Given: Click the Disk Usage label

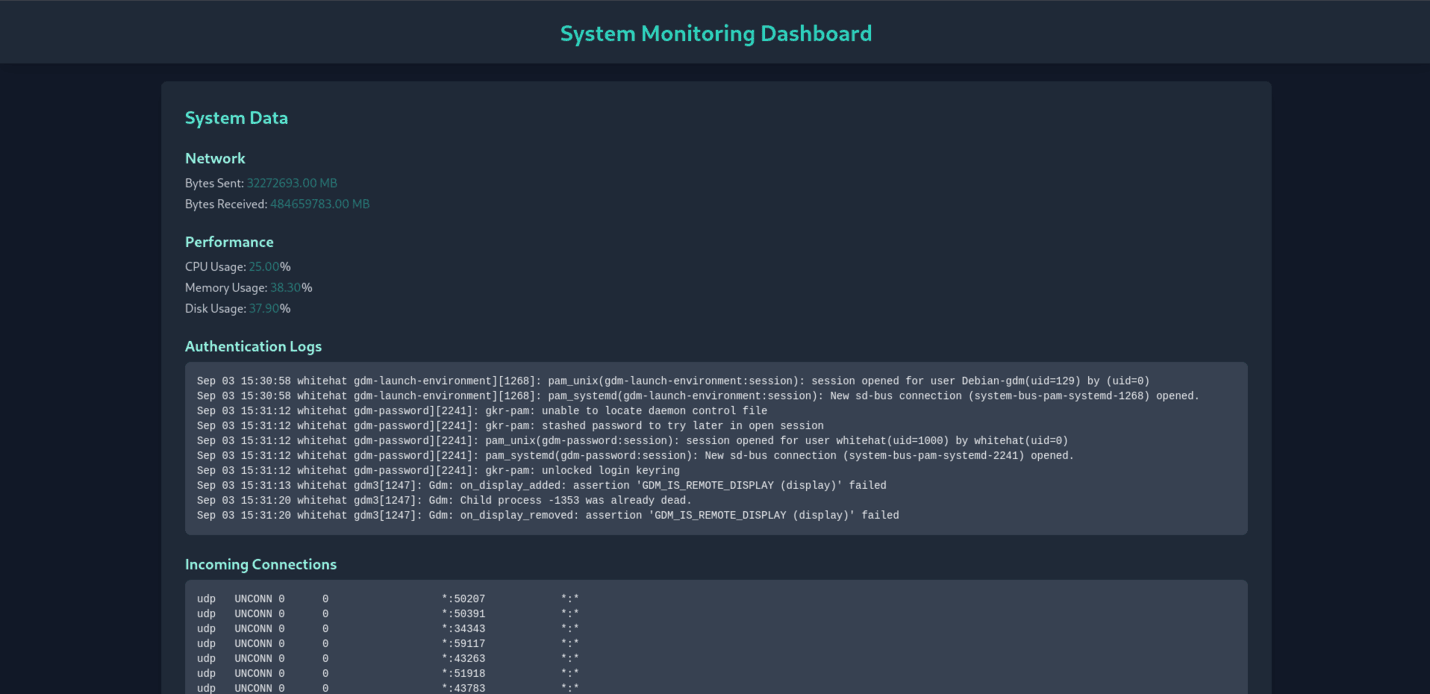Looking at the screenshot, I should [215, 309].
